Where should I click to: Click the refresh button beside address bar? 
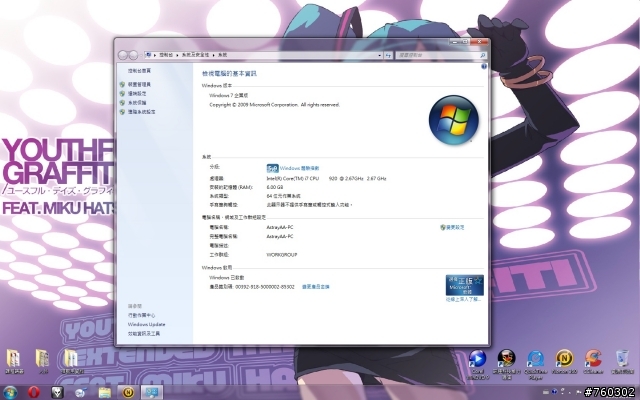388,55
